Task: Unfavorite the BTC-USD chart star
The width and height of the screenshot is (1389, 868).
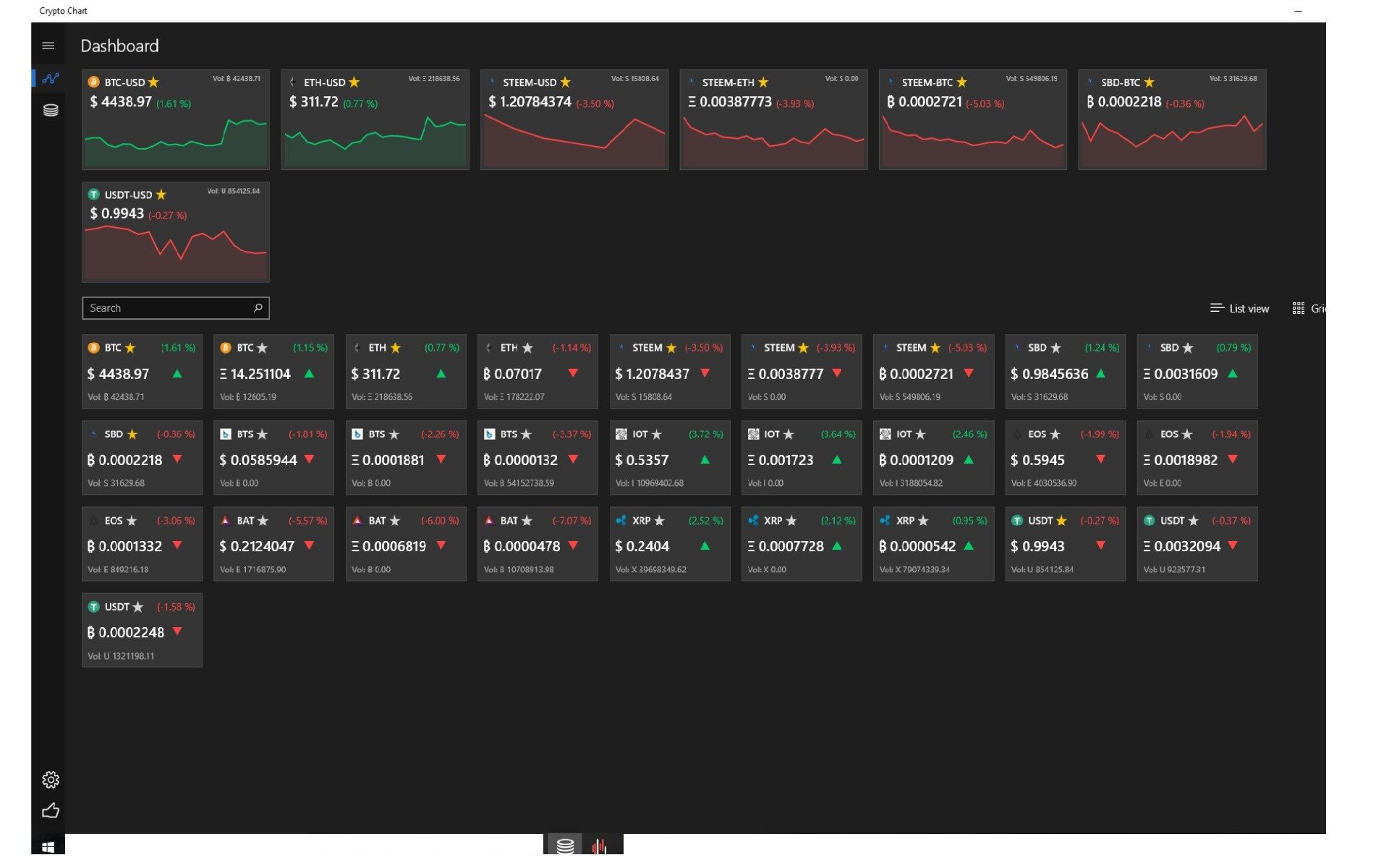Action: [x=153, y=82]
